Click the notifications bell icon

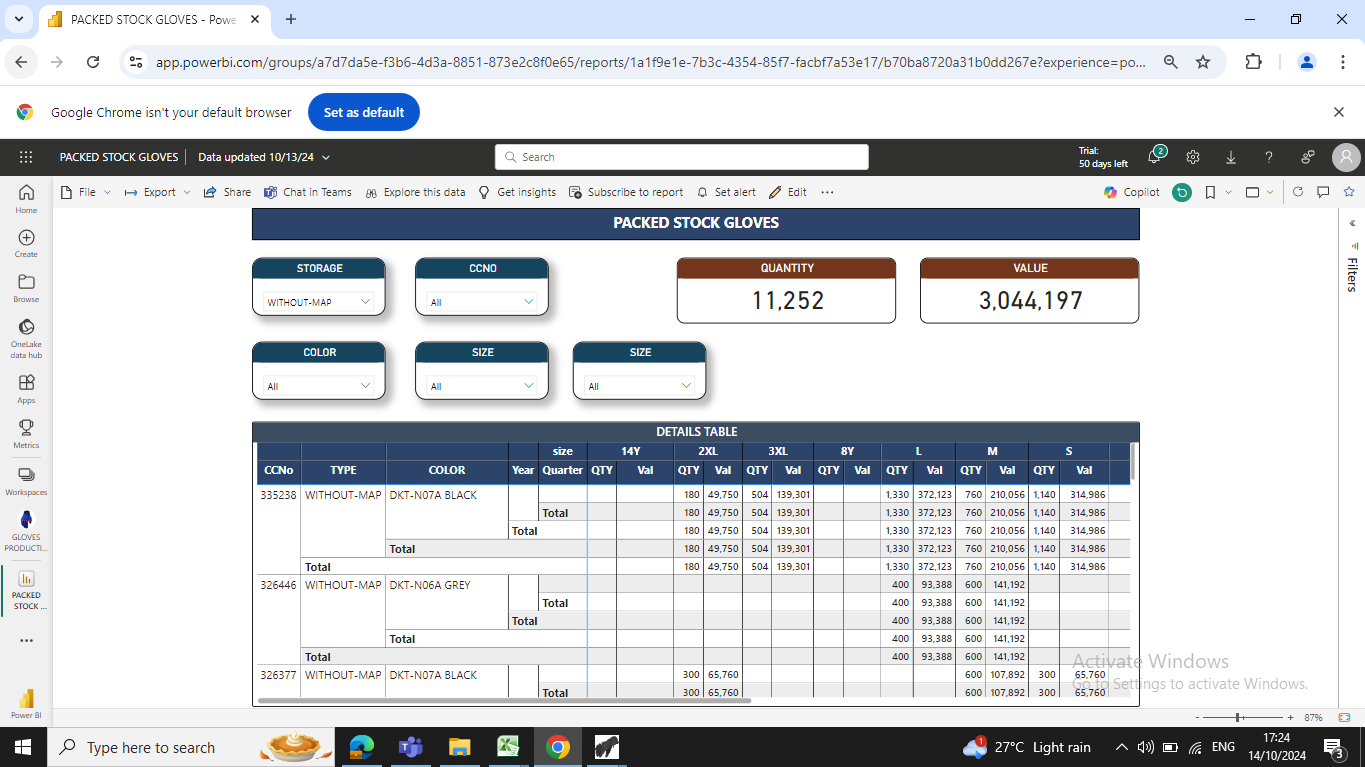point(1154,157)
